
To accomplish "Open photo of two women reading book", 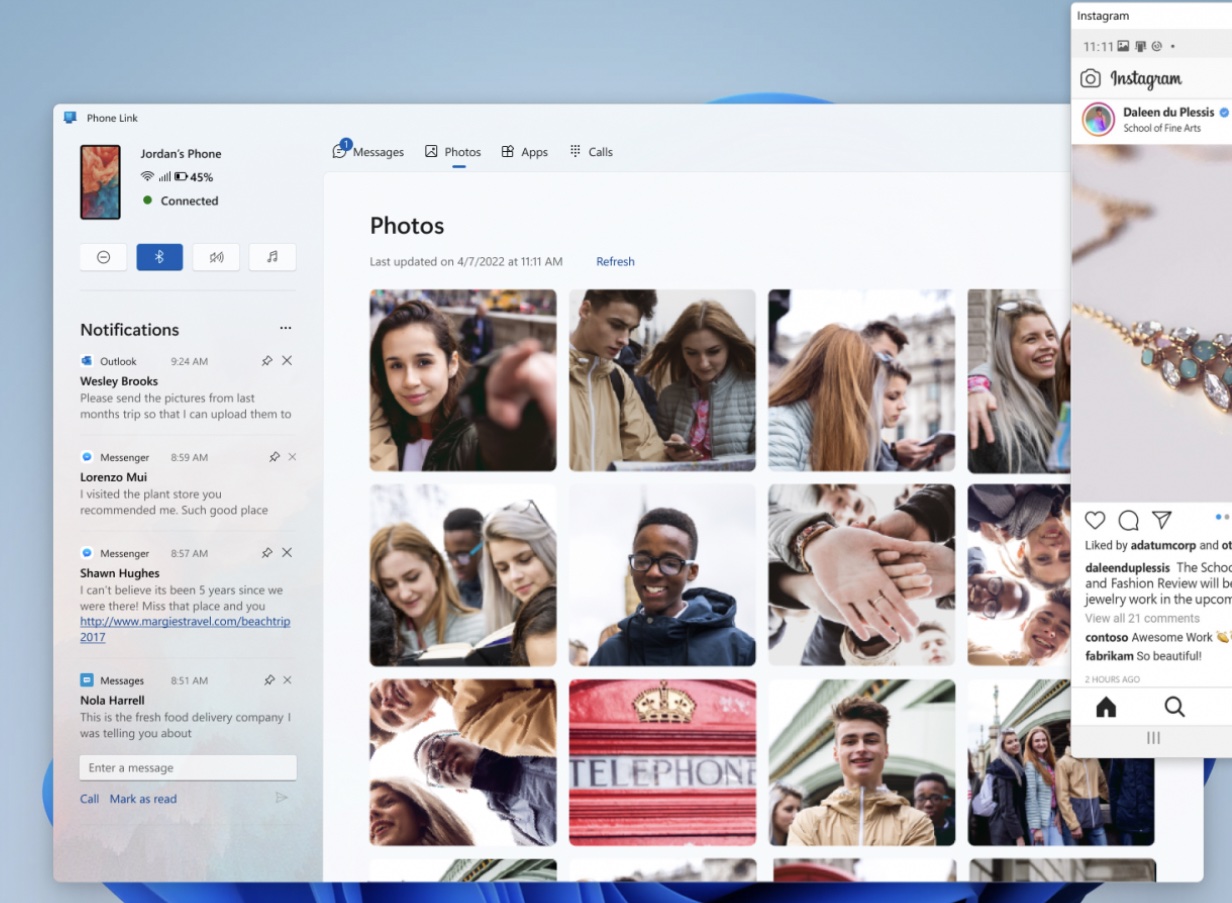I will pos(463,575).
